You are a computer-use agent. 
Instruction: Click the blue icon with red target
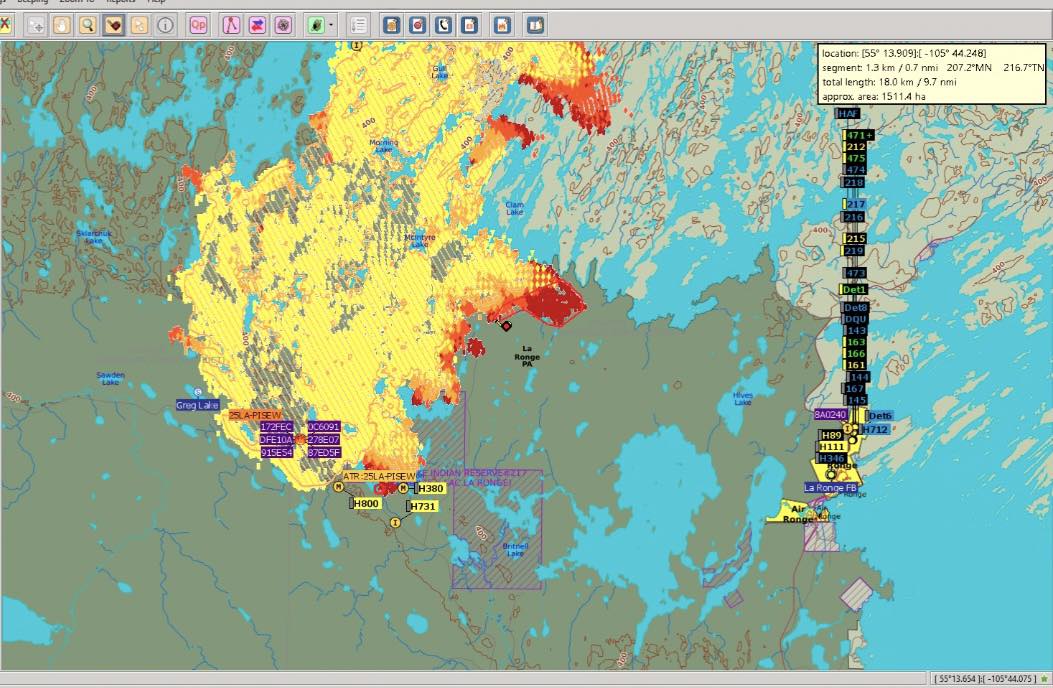[x=418, y=26]
